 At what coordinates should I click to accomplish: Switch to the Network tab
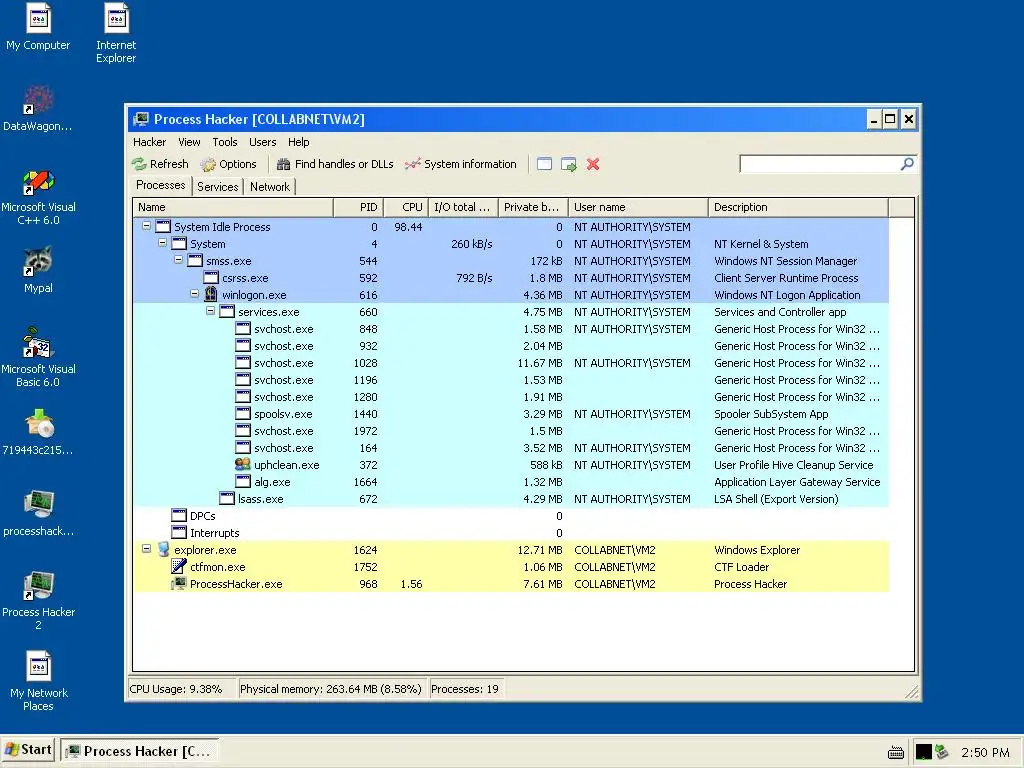pyautogui.click(x=270, y=187)
